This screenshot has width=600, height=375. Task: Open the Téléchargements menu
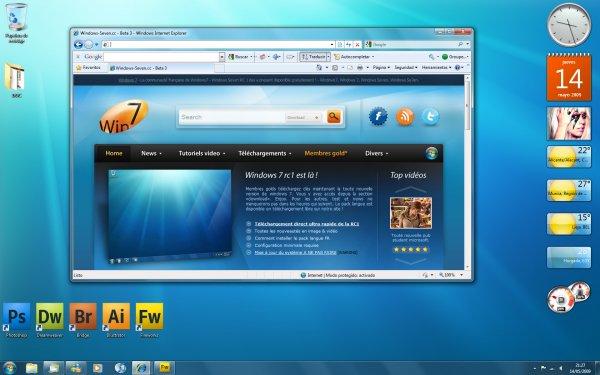click(x=265, y=153)
